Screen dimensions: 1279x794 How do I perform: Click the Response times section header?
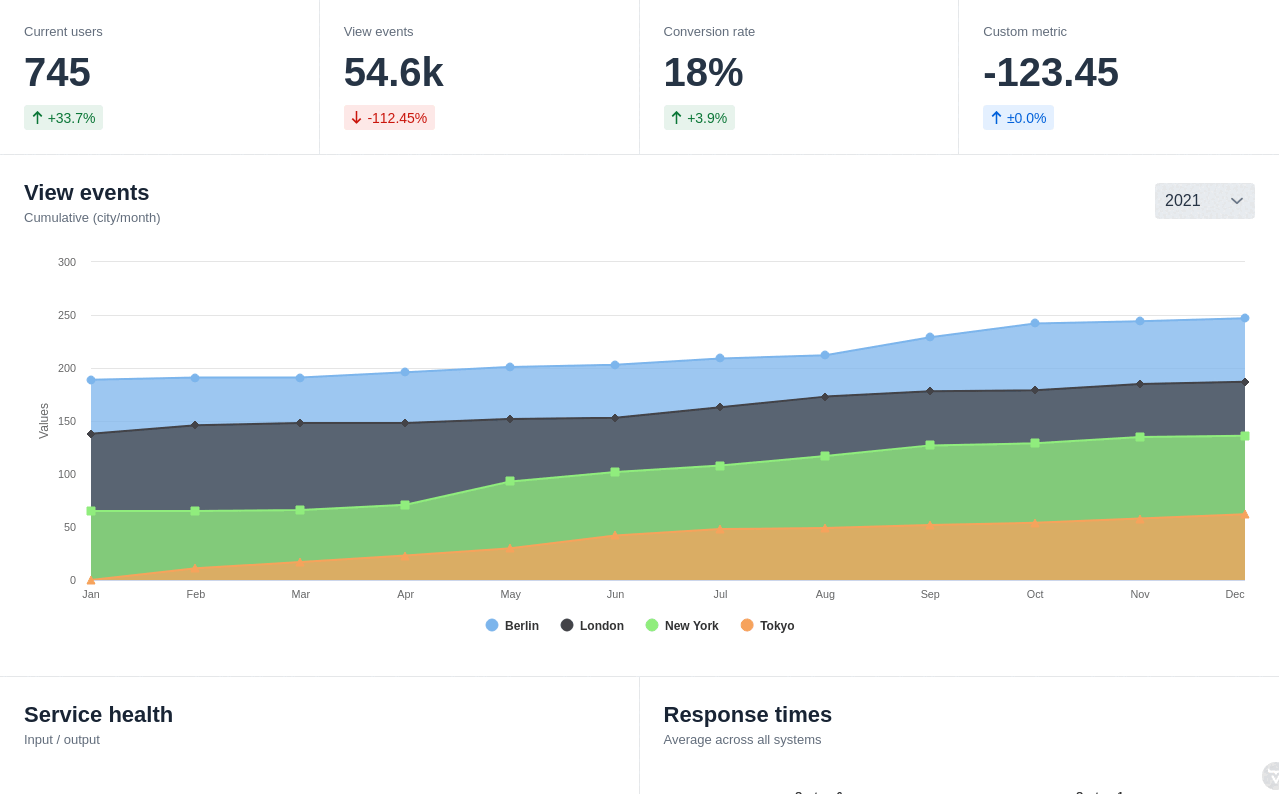[x=747, y=714]
